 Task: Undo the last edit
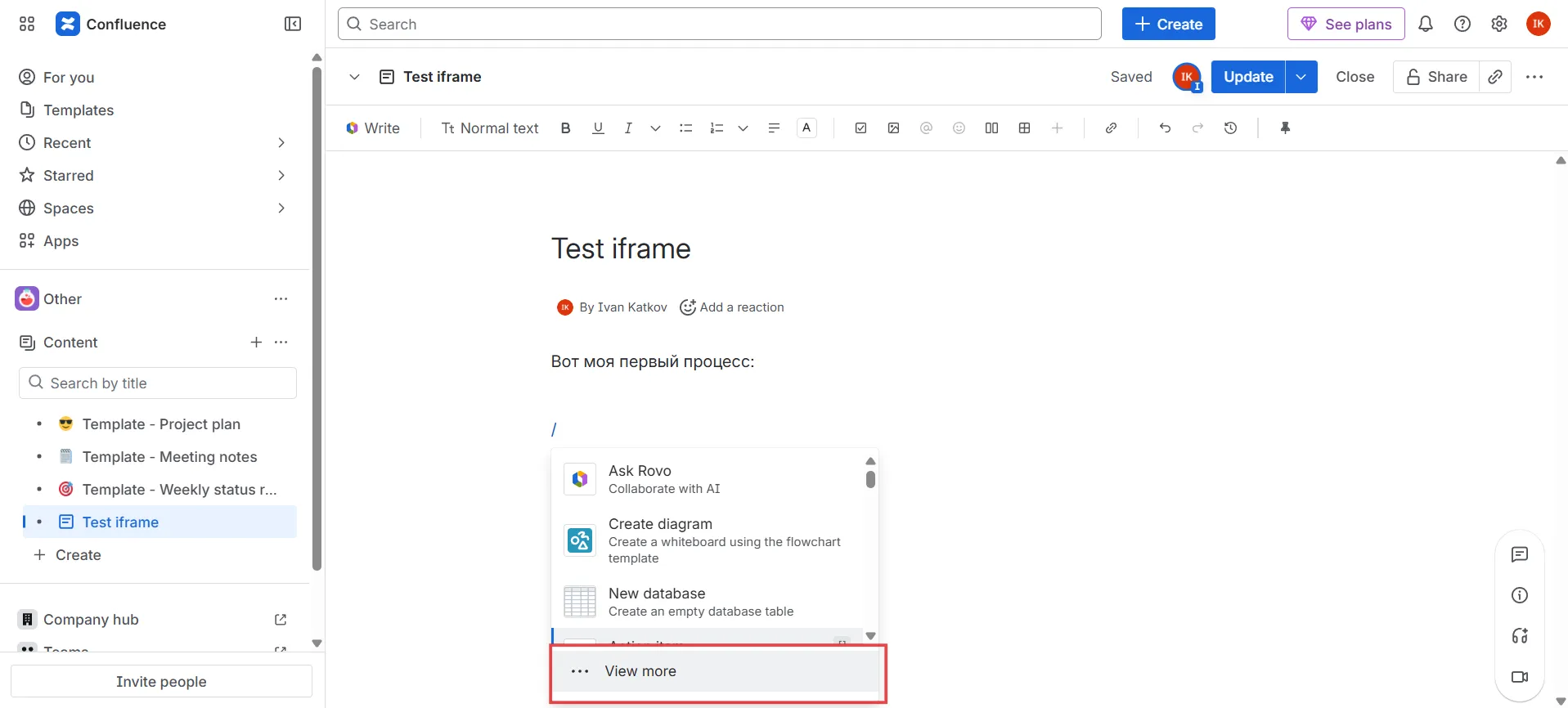(x=1165, y=128)
